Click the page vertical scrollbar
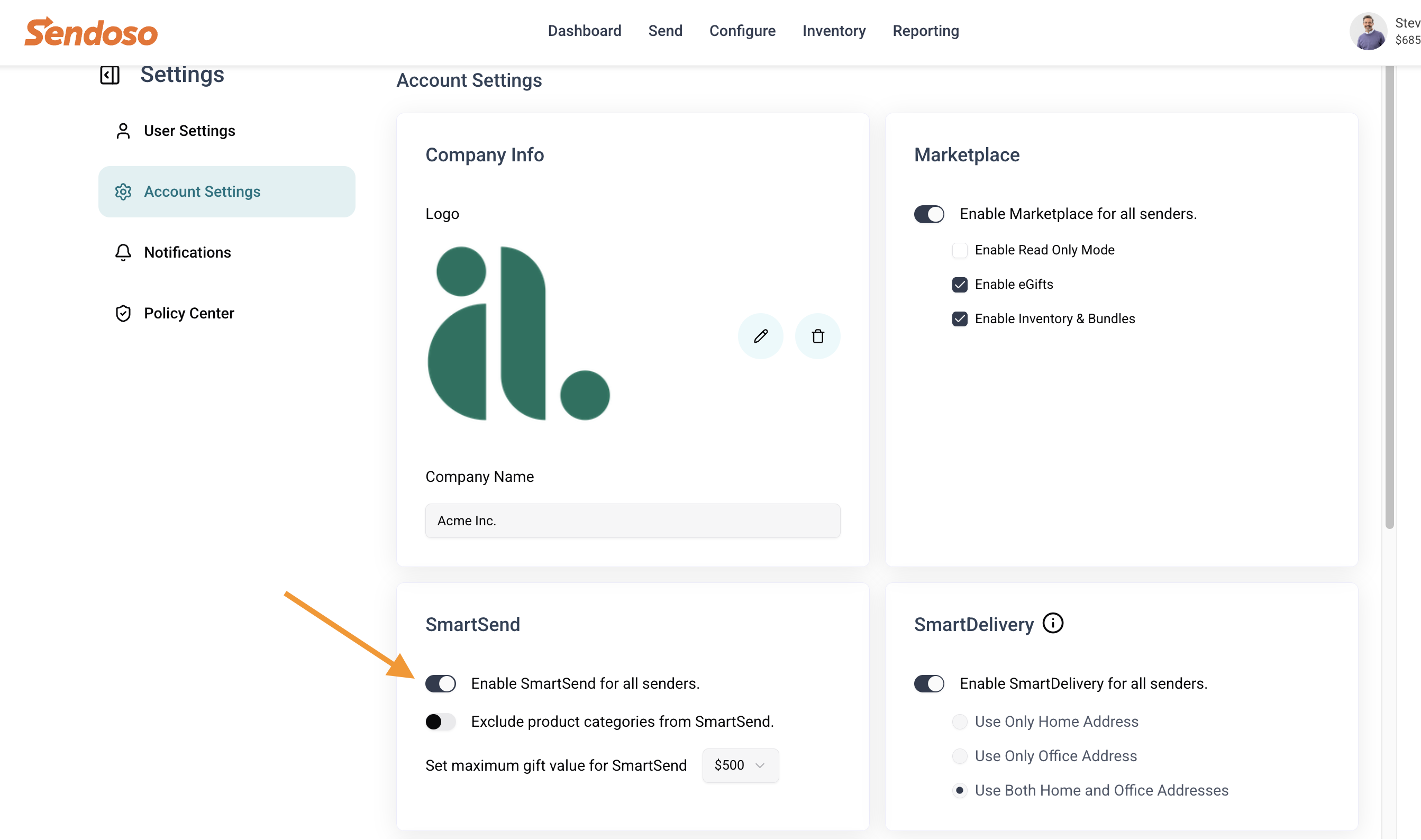 pyautogui.click(x=1389, y=297)
